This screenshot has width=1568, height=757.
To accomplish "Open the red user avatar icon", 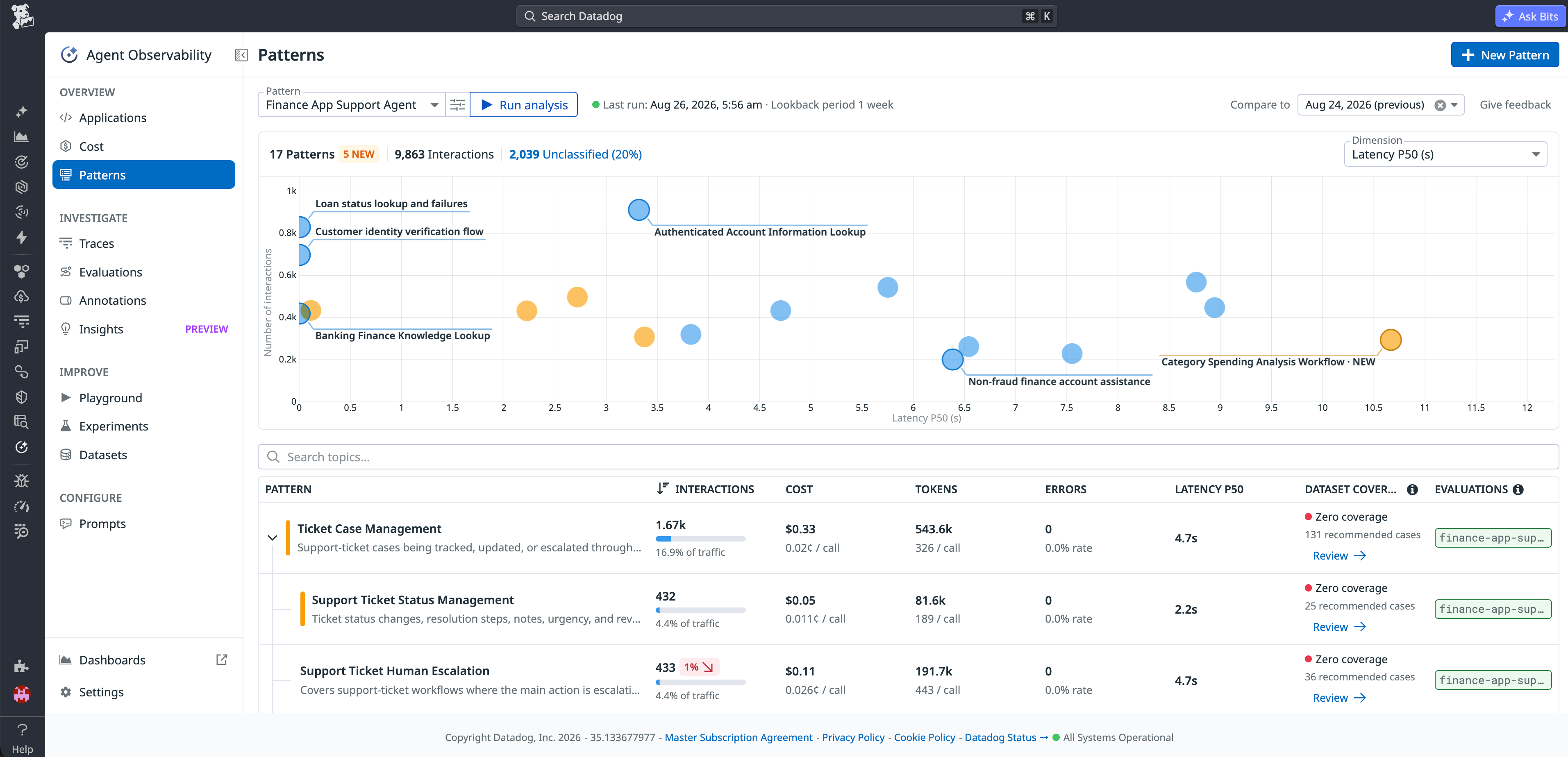I will pyautogui.click(x=21, y=694).
